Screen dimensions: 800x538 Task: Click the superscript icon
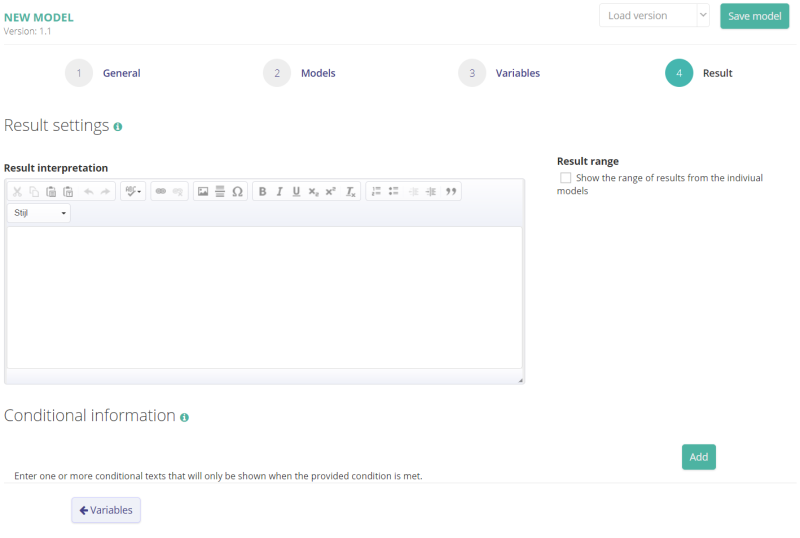coord(330,191)
